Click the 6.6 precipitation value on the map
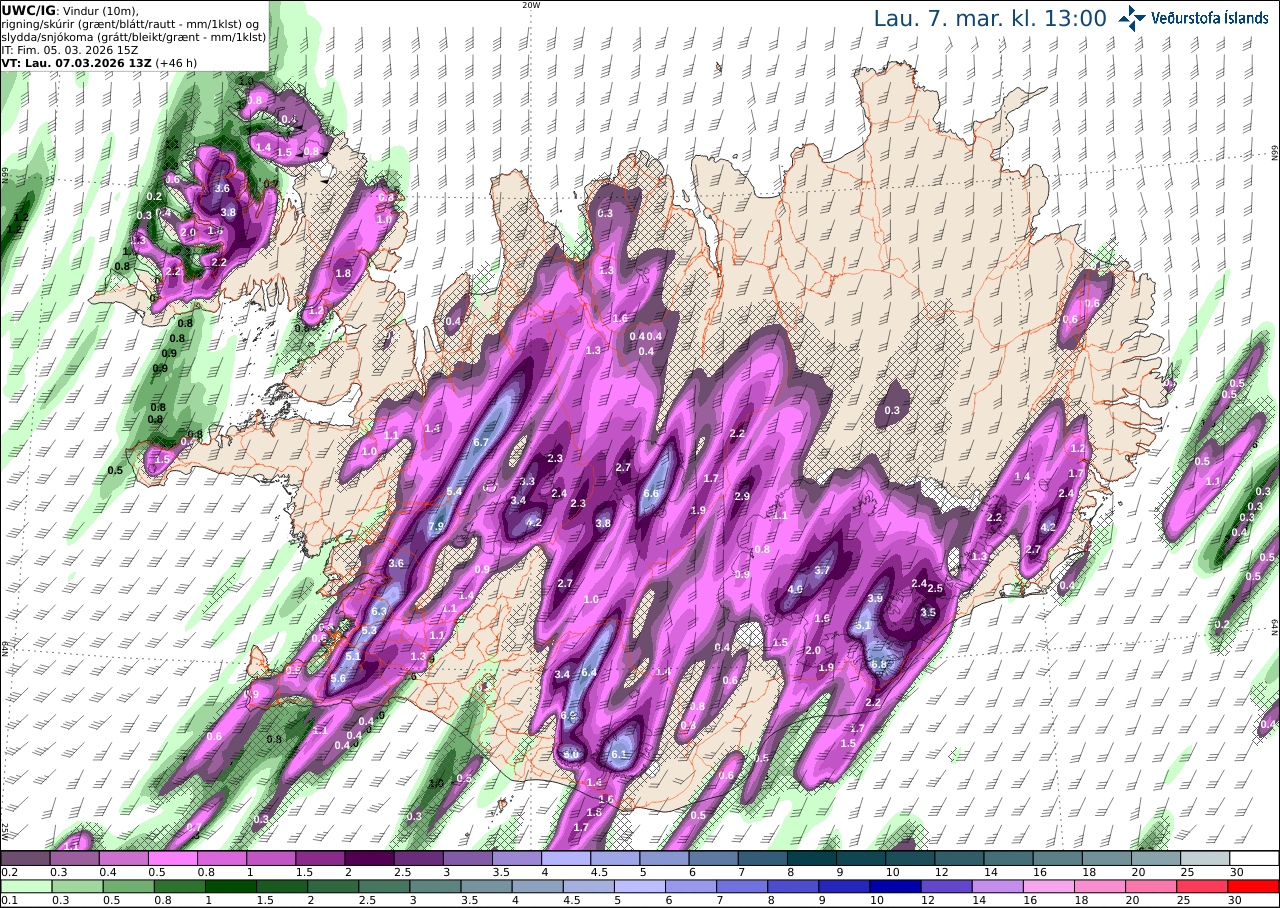 coord(651,494)
